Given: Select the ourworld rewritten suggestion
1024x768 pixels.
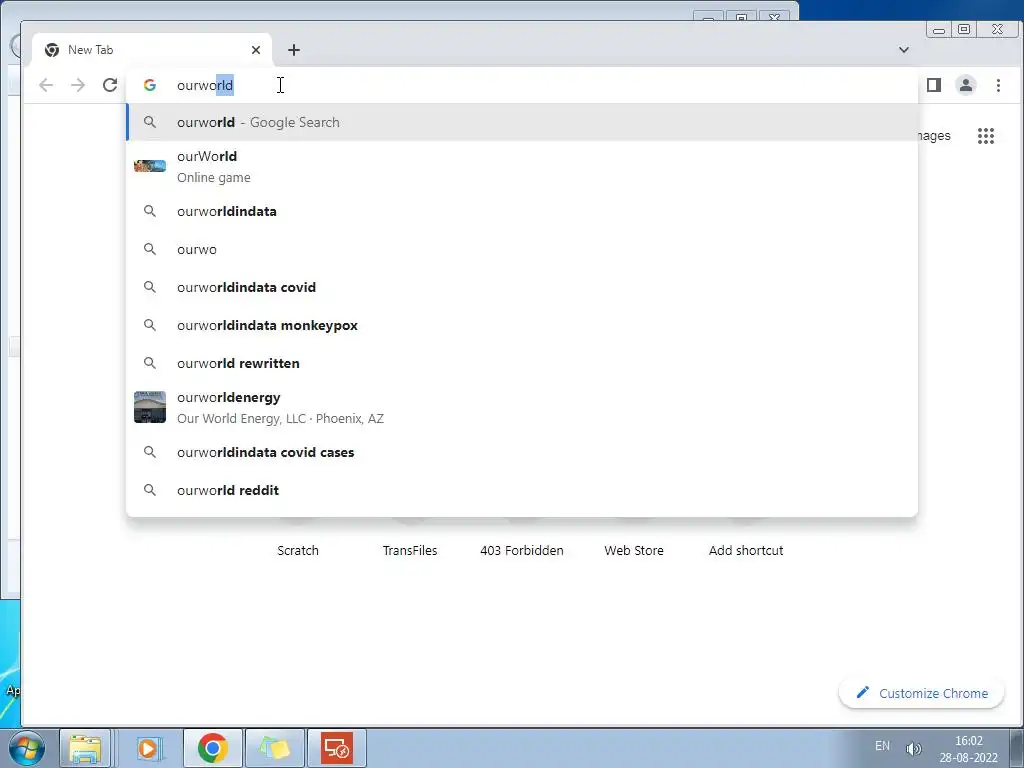Looking at the screenshot, I should click(522, 363).
